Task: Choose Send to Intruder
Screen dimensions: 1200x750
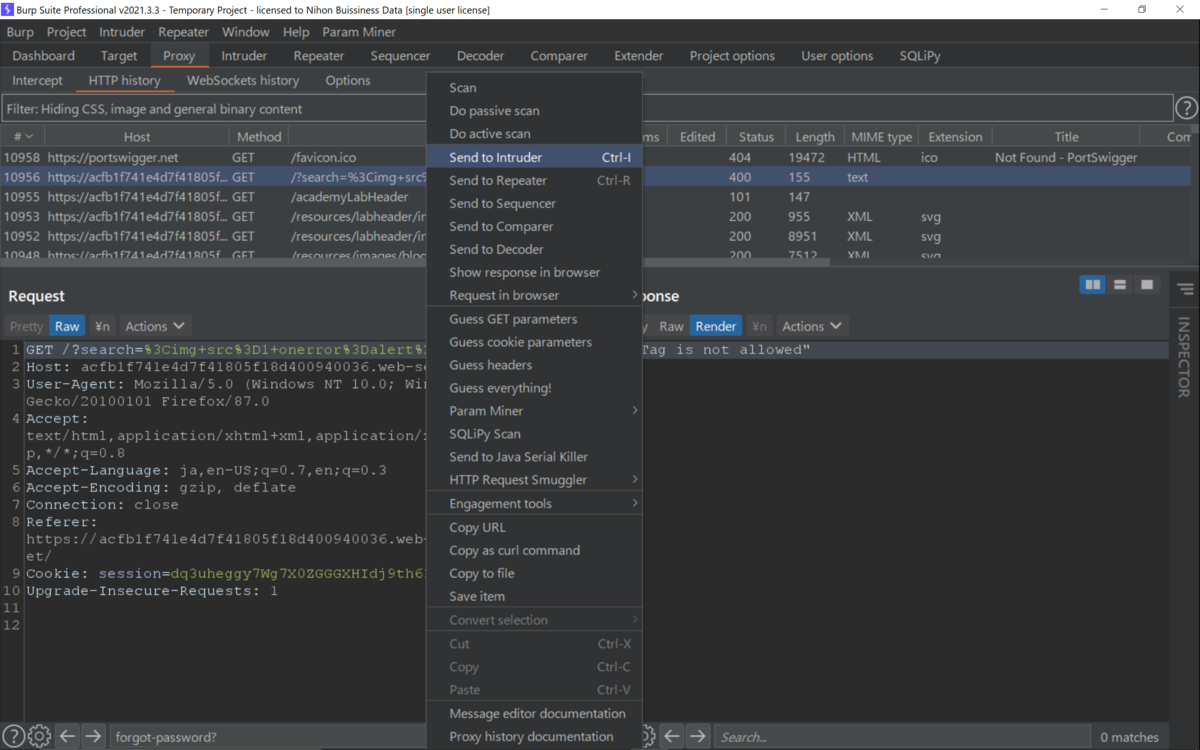Action: tap(534, 157)
